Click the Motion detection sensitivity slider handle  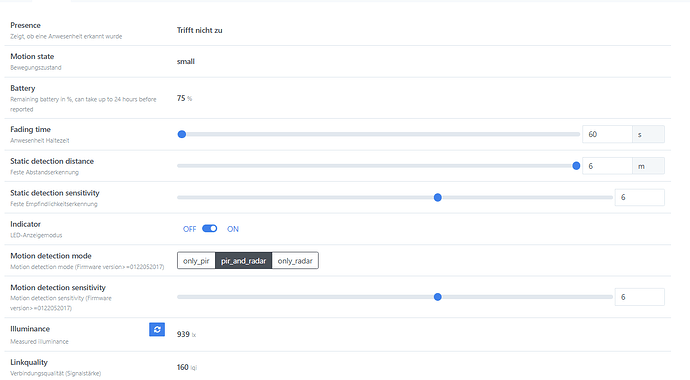tap(437, 297)
